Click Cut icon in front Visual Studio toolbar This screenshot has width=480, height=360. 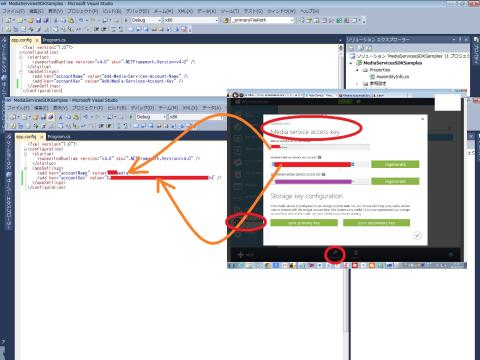pos(61,117)
